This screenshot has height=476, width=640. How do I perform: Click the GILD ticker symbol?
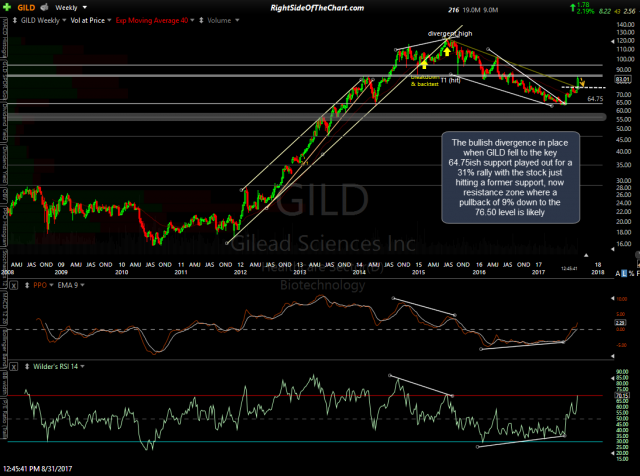tap(26, 7)
